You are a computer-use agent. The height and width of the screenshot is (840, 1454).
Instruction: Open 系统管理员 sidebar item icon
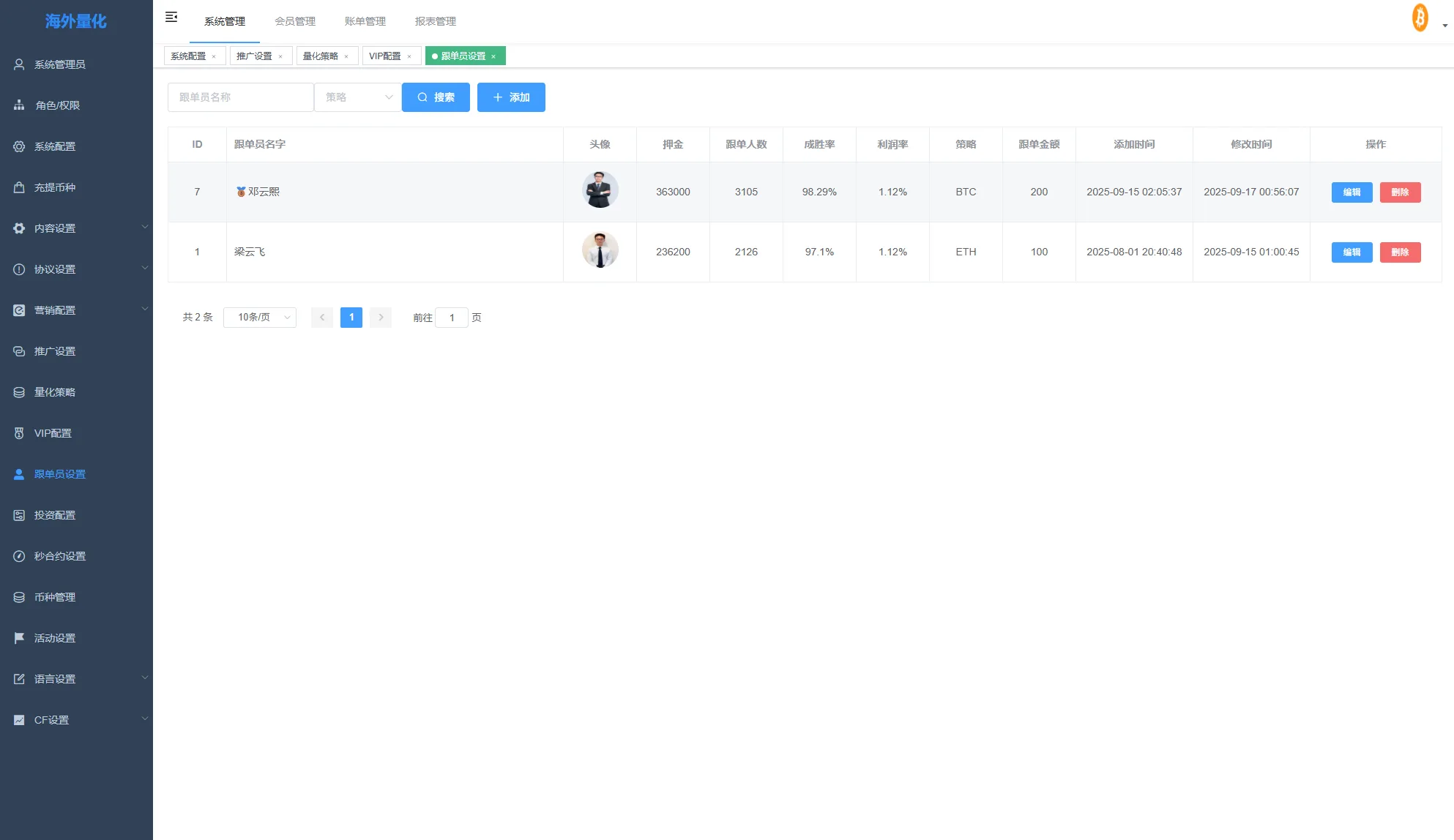click(19, 64)
